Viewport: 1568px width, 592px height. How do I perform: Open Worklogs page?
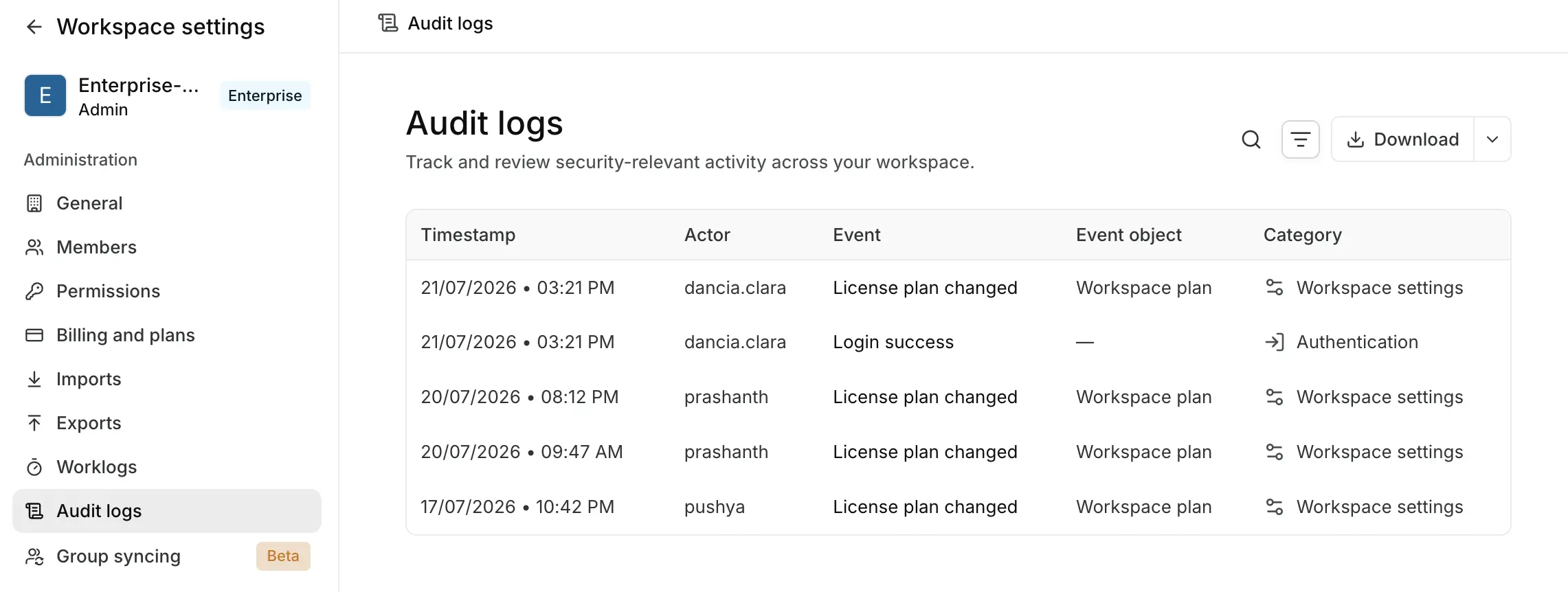167,467
